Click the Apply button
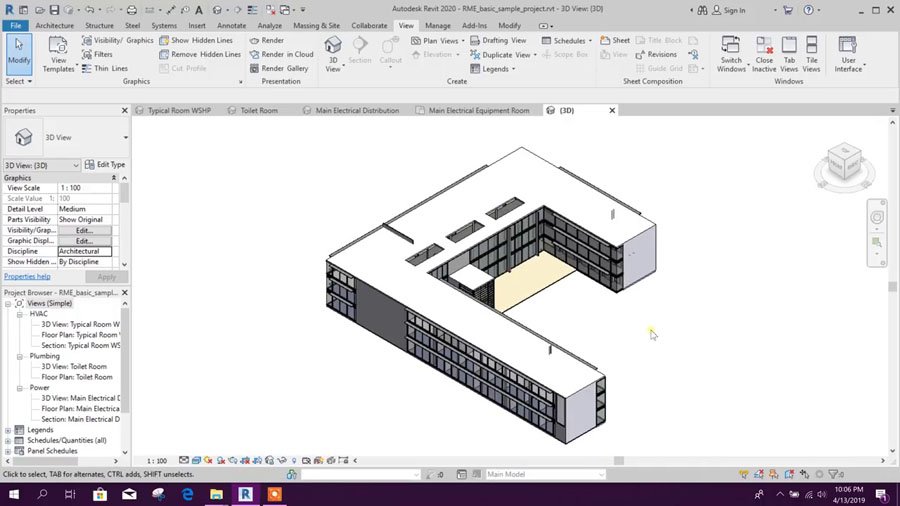Screen dimensions: 900x506 106,277
